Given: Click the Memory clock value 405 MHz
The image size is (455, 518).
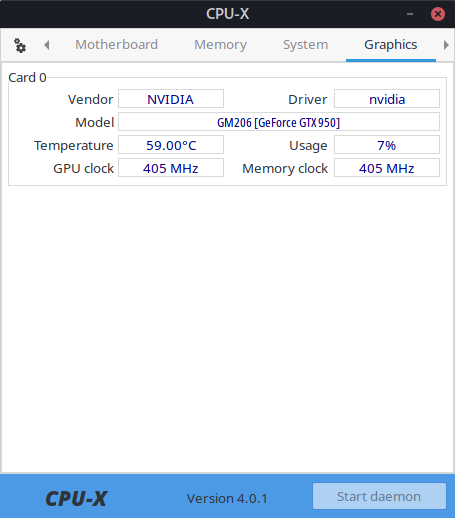Looking at the screenshot, I should (387, 168).
